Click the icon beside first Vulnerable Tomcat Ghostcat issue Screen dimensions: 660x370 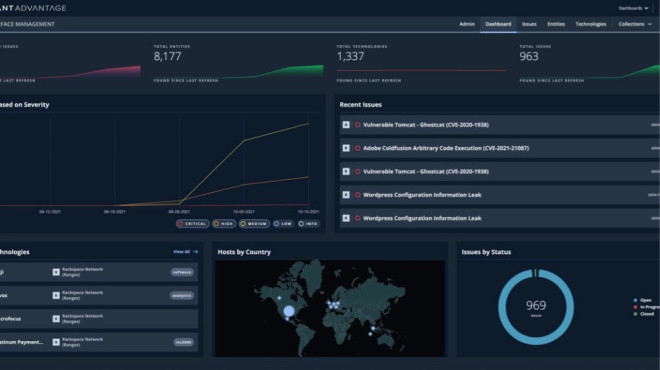pos(346,125)
